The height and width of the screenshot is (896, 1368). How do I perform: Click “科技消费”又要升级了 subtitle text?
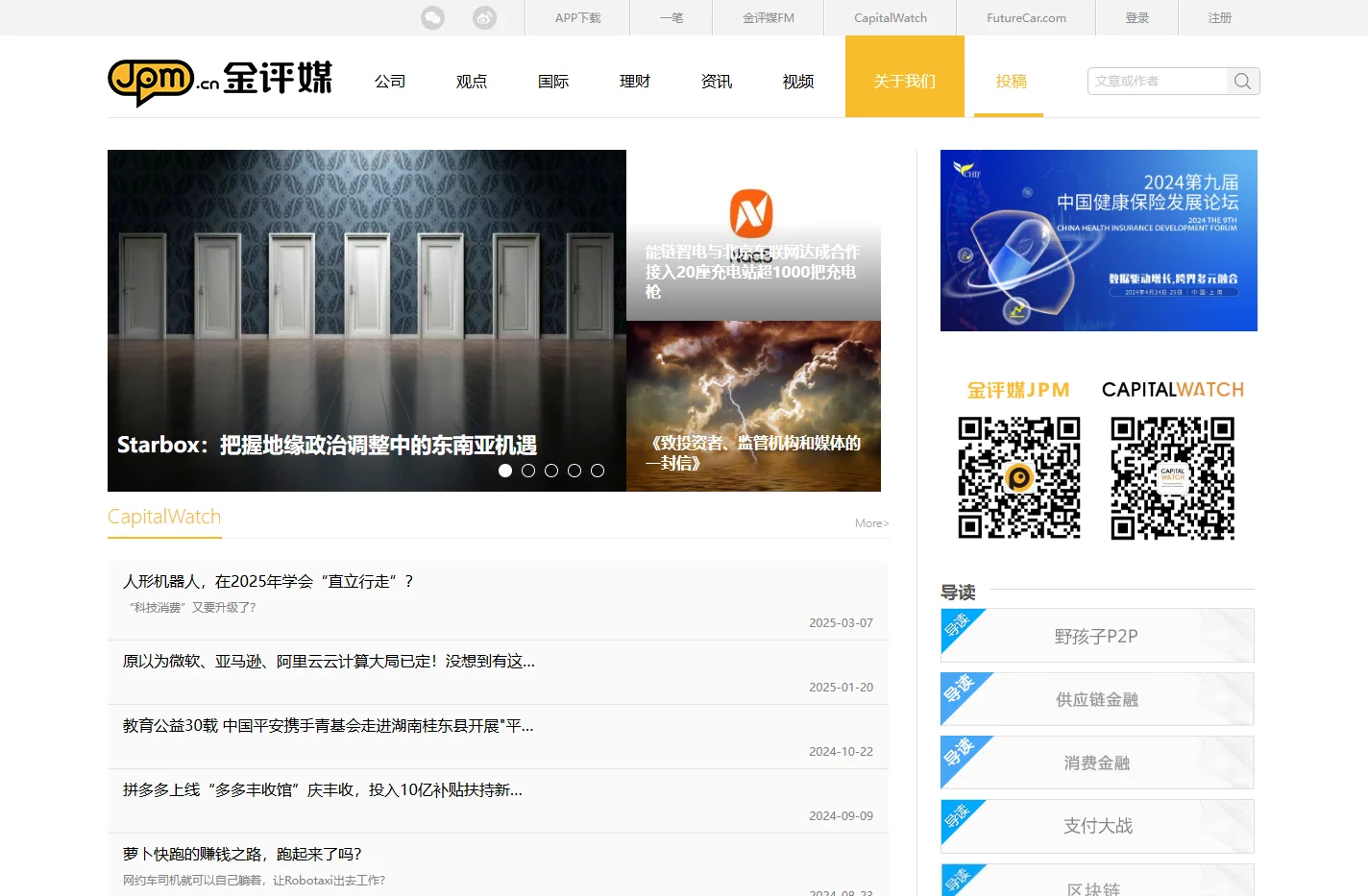tap(192, 607)
